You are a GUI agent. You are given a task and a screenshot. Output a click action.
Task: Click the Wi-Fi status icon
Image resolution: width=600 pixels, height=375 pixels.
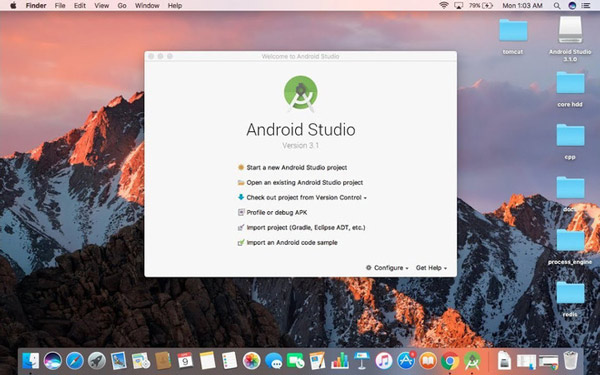[x=443, y=5]
